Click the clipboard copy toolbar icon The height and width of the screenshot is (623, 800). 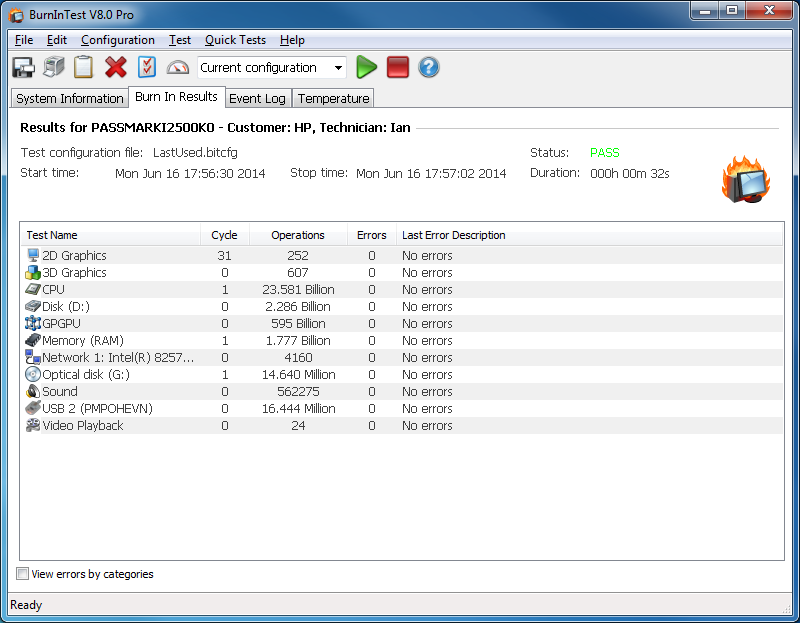pyautogui.click(x=84, y=67)
